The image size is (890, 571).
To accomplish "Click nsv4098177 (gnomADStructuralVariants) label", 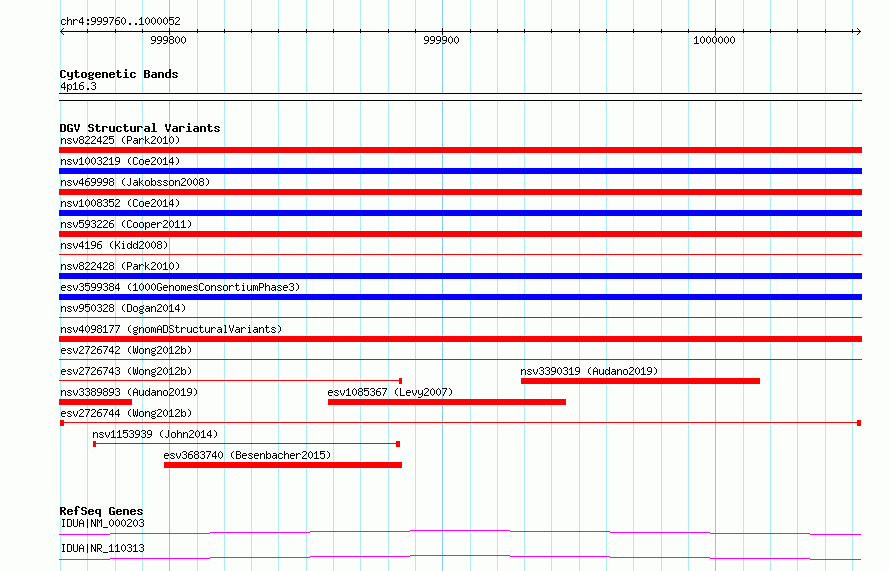I will tap(171, 329).
